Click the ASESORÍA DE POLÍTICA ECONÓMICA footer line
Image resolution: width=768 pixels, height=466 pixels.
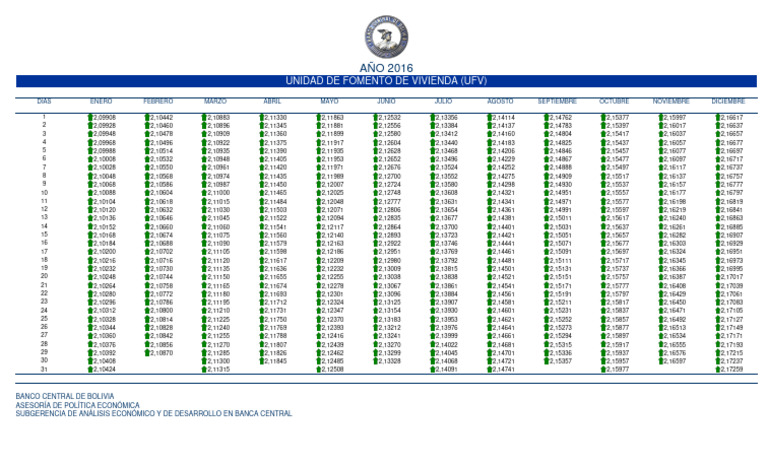pos(68,405)
